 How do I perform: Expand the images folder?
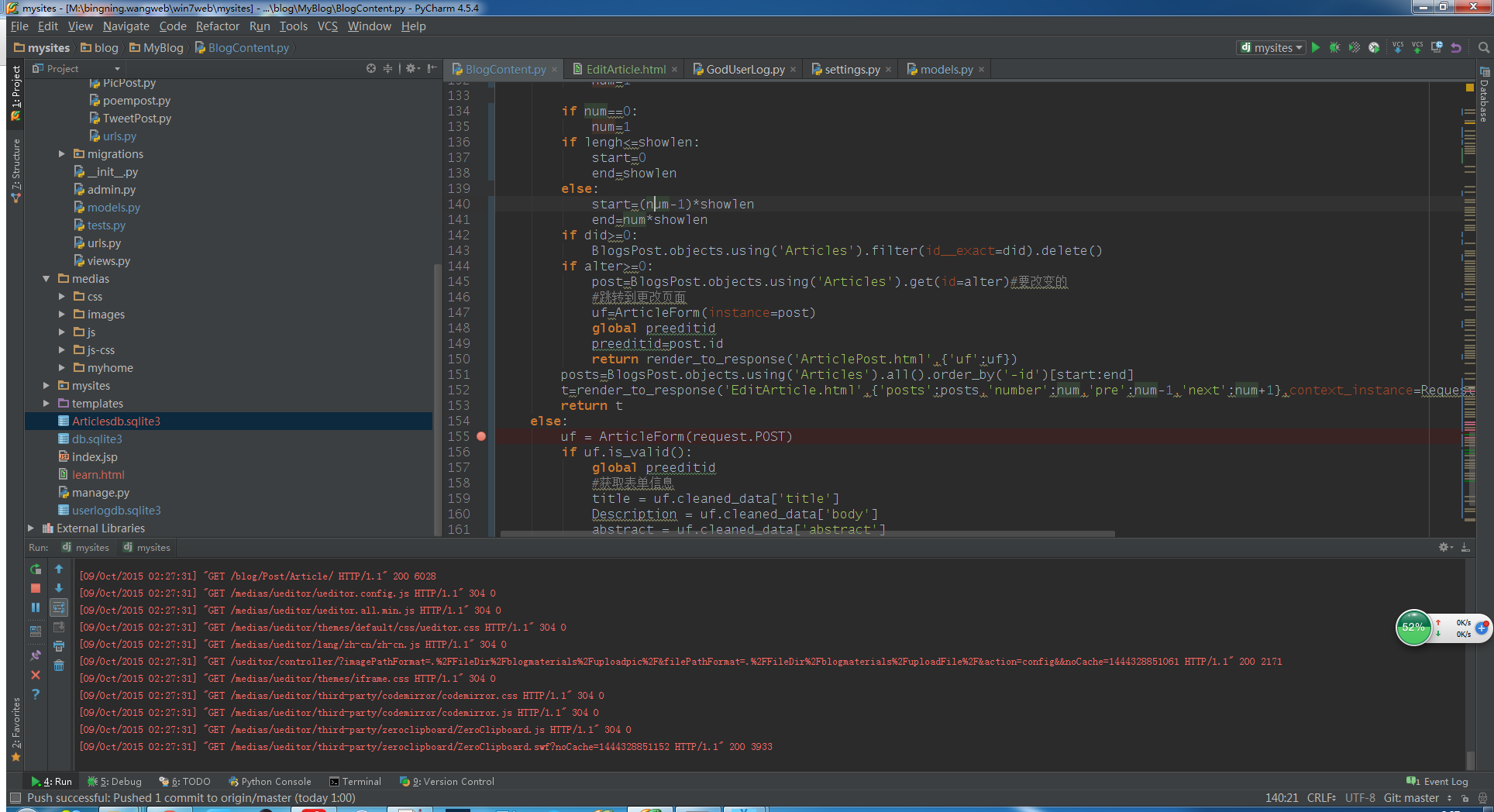62,315
